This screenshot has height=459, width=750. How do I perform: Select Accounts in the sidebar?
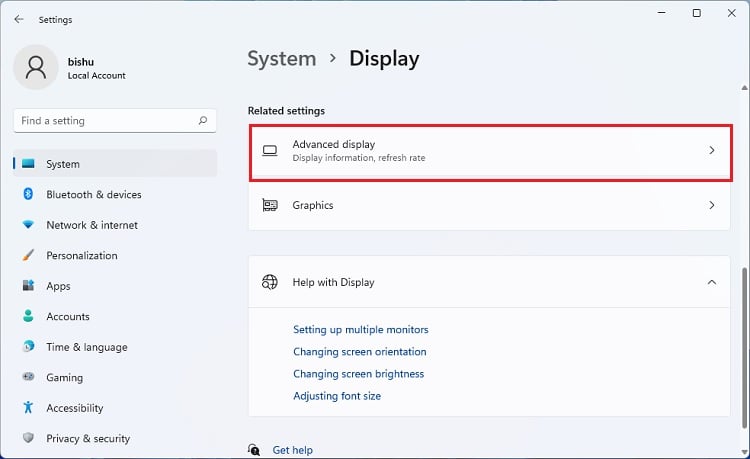pyautogui.click(x=68, y=316)
